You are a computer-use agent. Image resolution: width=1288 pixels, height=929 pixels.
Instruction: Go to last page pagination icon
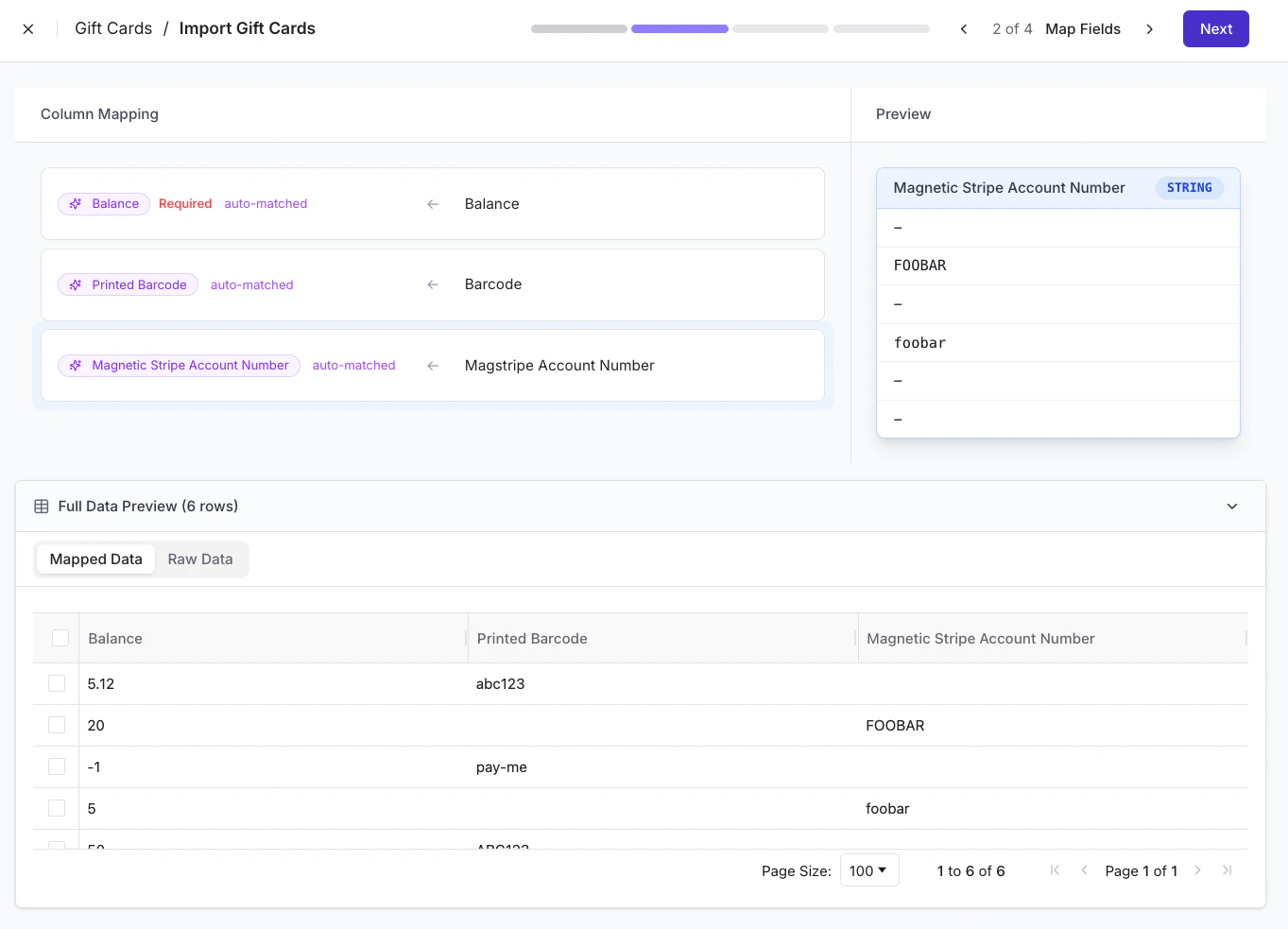(1227, 870)
